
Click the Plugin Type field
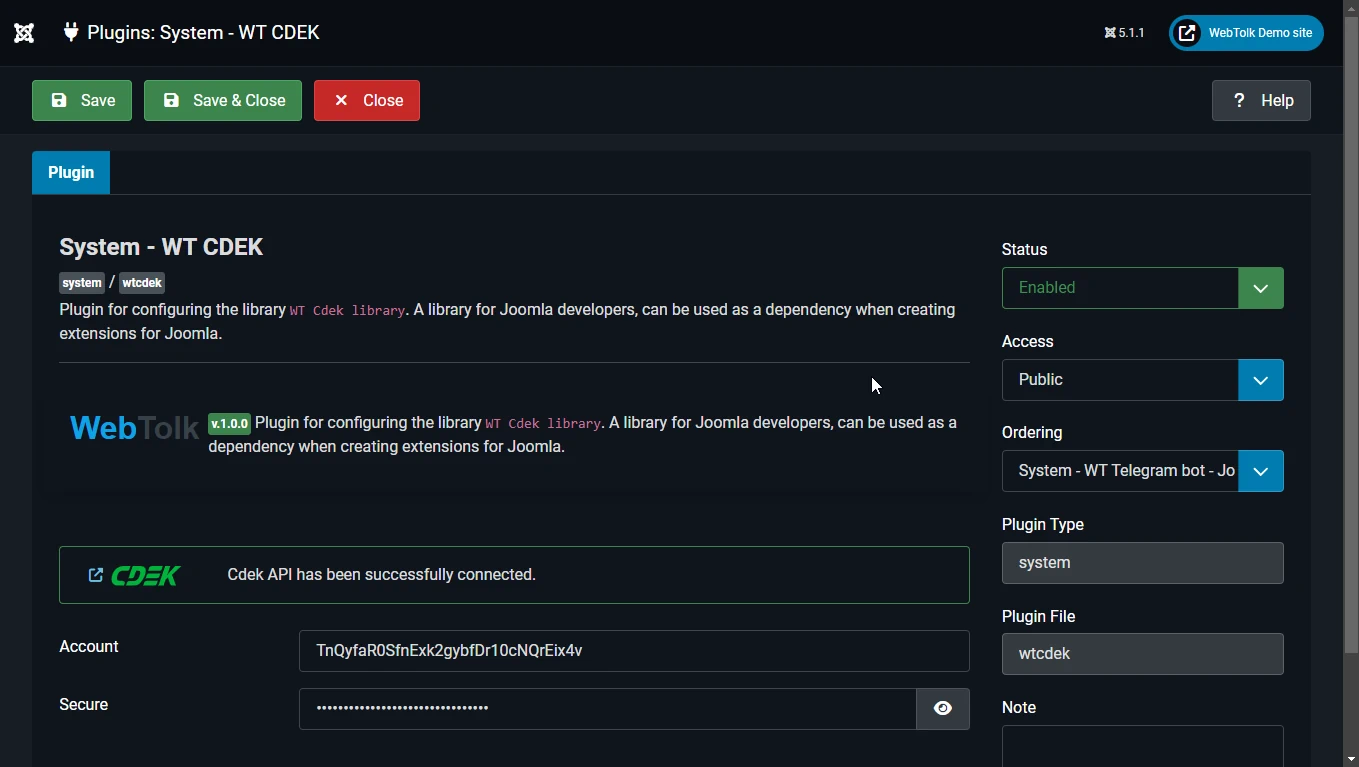coord(1142,563)
